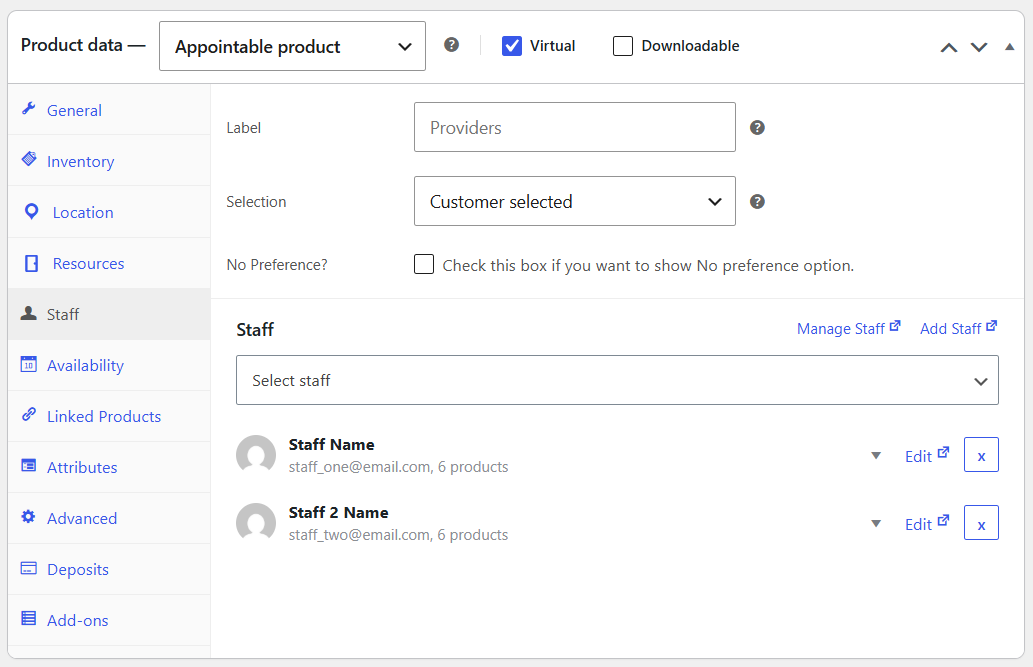
Task: Expand Staff Name row details
Action: pos(876,455)
